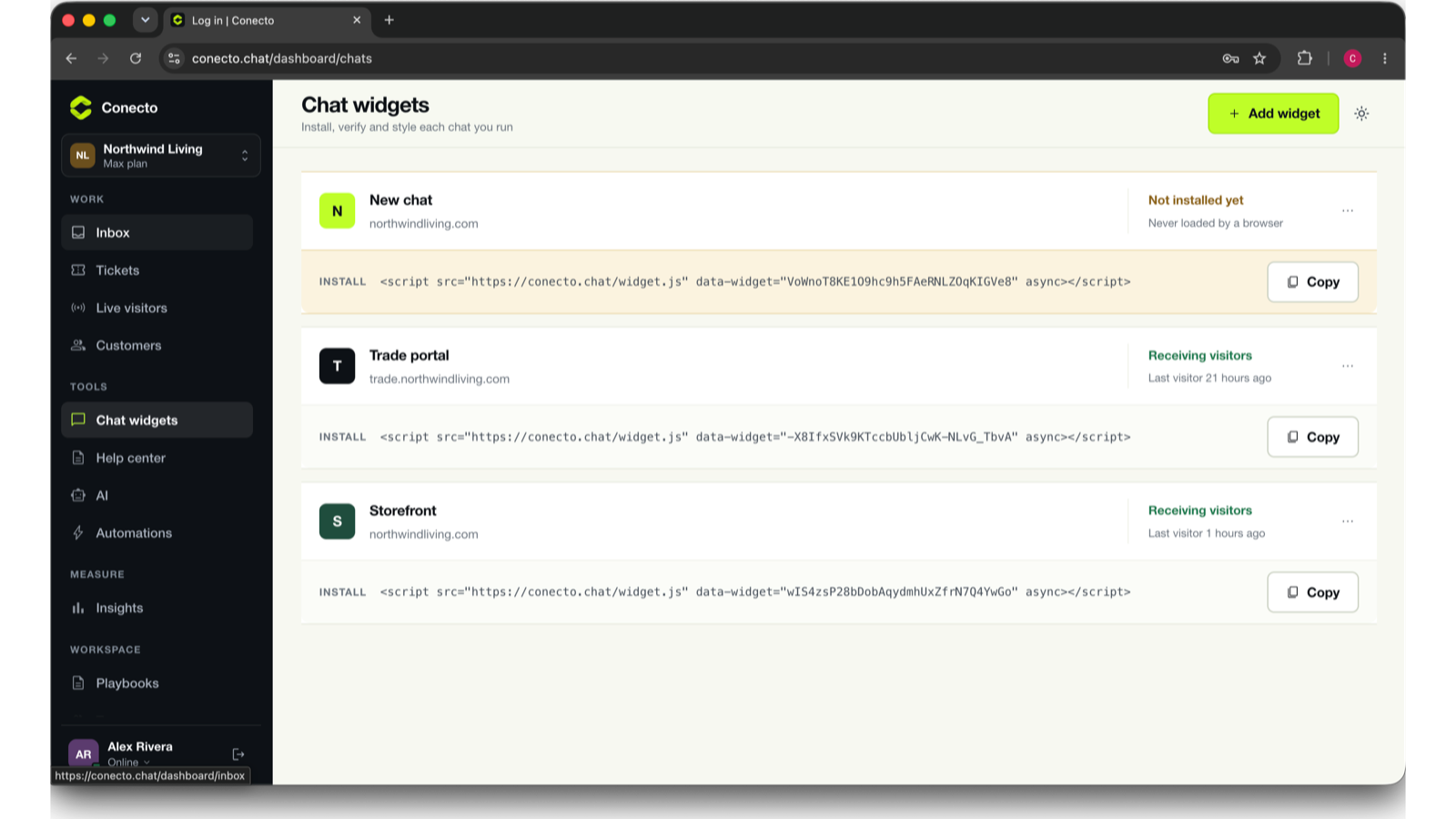Open more options for Storefront widget
This screenshot has width=1456, height=819.
1348,521
